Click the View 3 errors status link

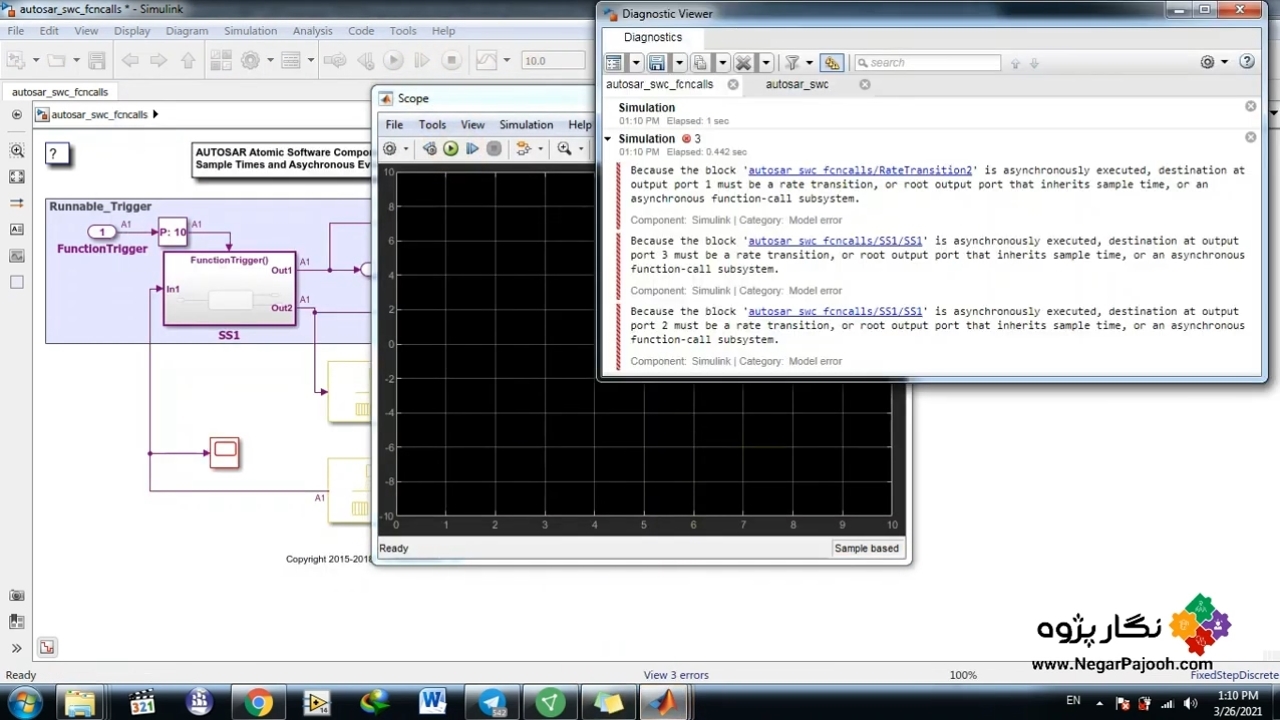click(676, 675)
